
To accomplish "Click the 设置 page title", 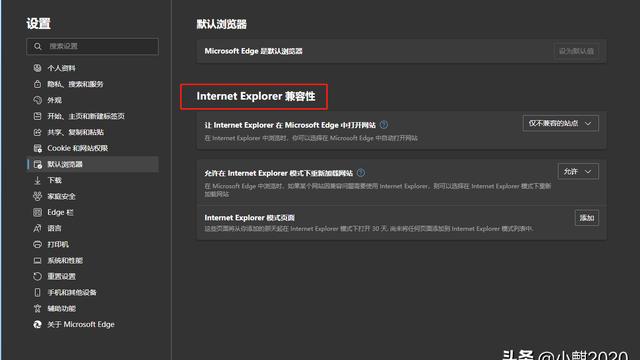I will (x=38, y=24).
